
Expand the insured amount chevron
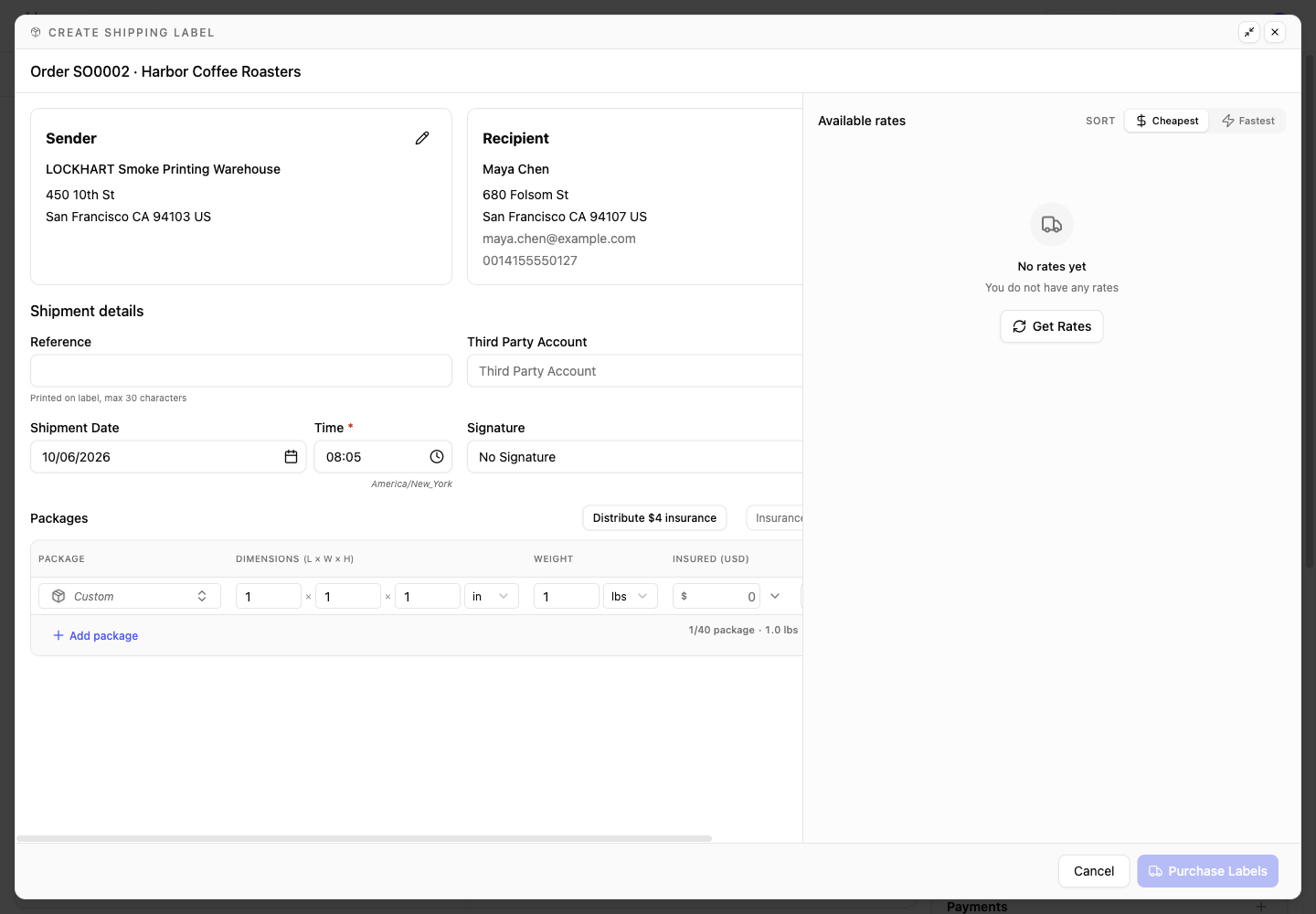[775, 596]
